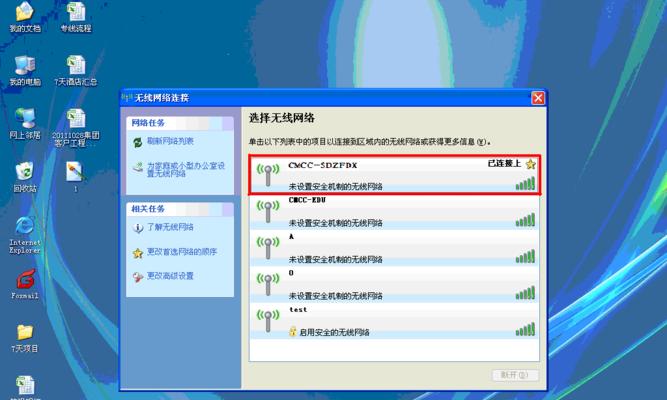Click the refresh icon beside 刷新网络列表

137,142
